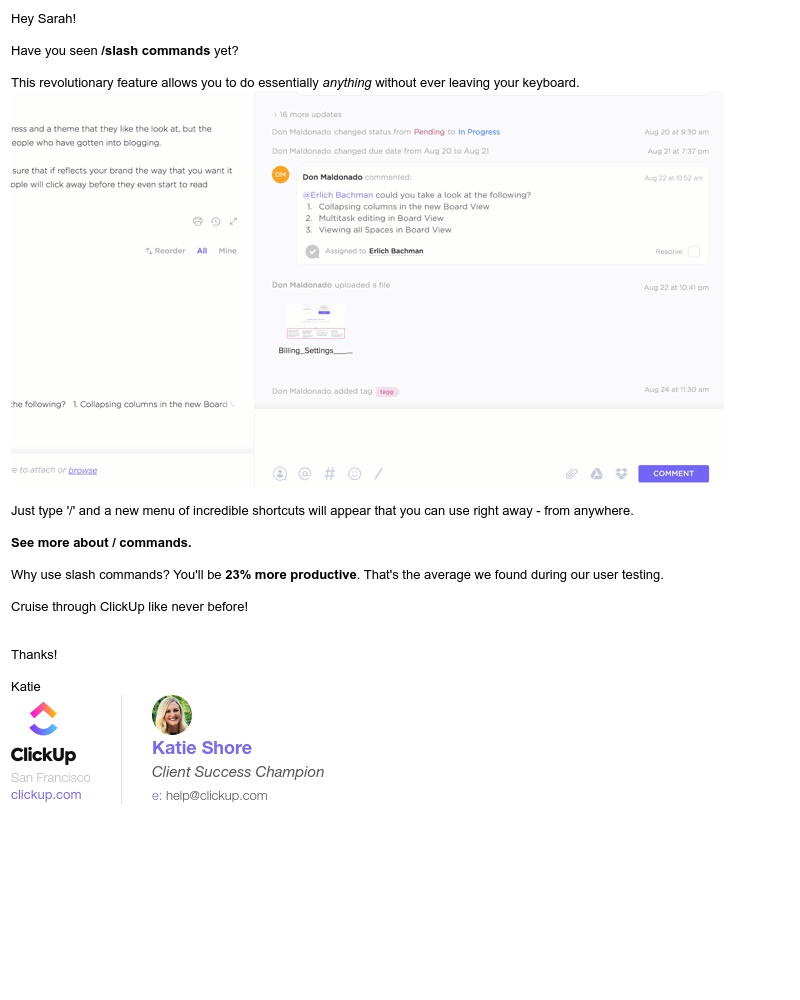Image resolution: width=800 pixels, height=1000 pixels.
Task: Click the expand arrows icon
Action: coord(233,221)
